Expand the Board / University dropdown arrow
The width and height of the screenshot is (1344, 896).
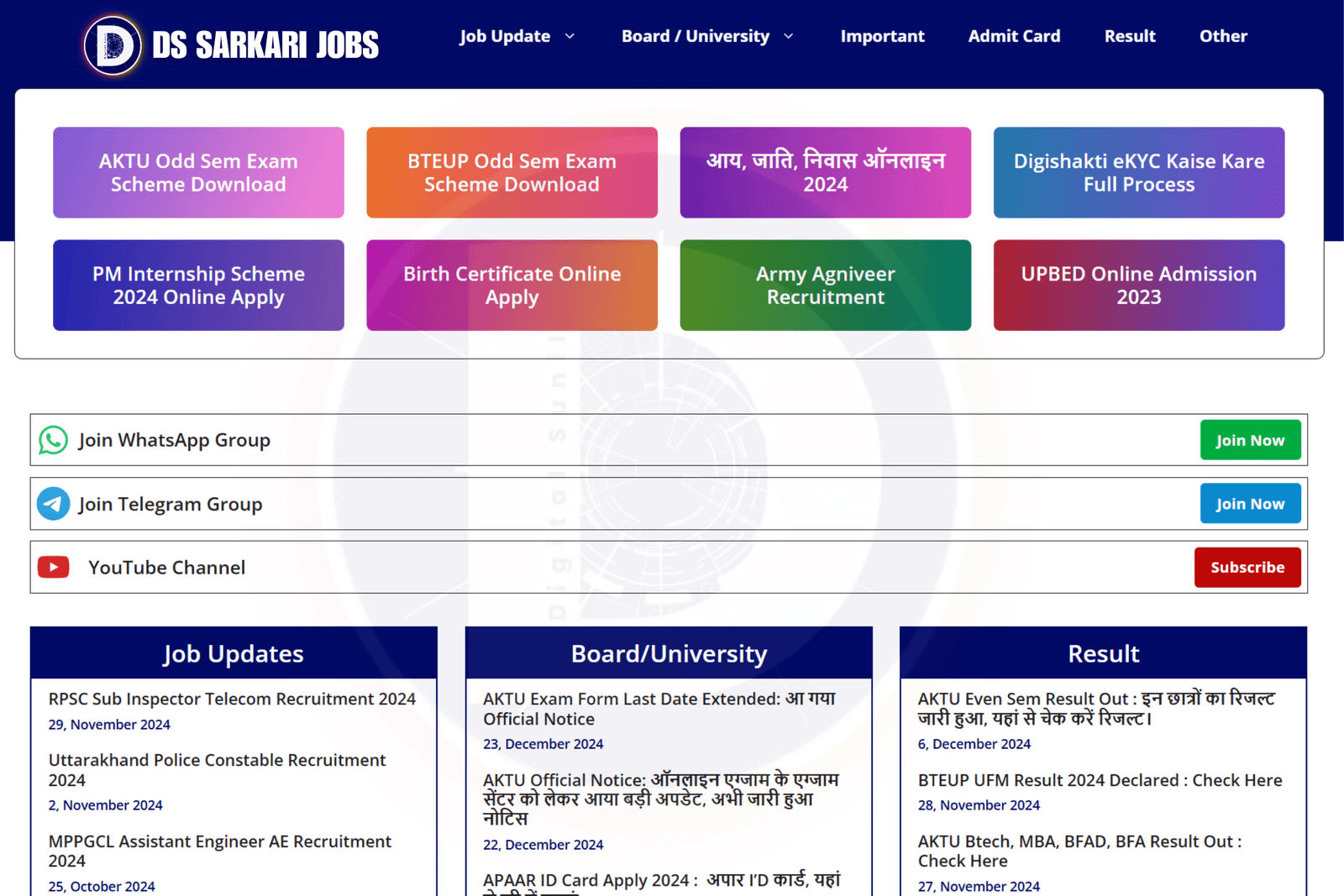pyautogui.click(x=788, y=36)
